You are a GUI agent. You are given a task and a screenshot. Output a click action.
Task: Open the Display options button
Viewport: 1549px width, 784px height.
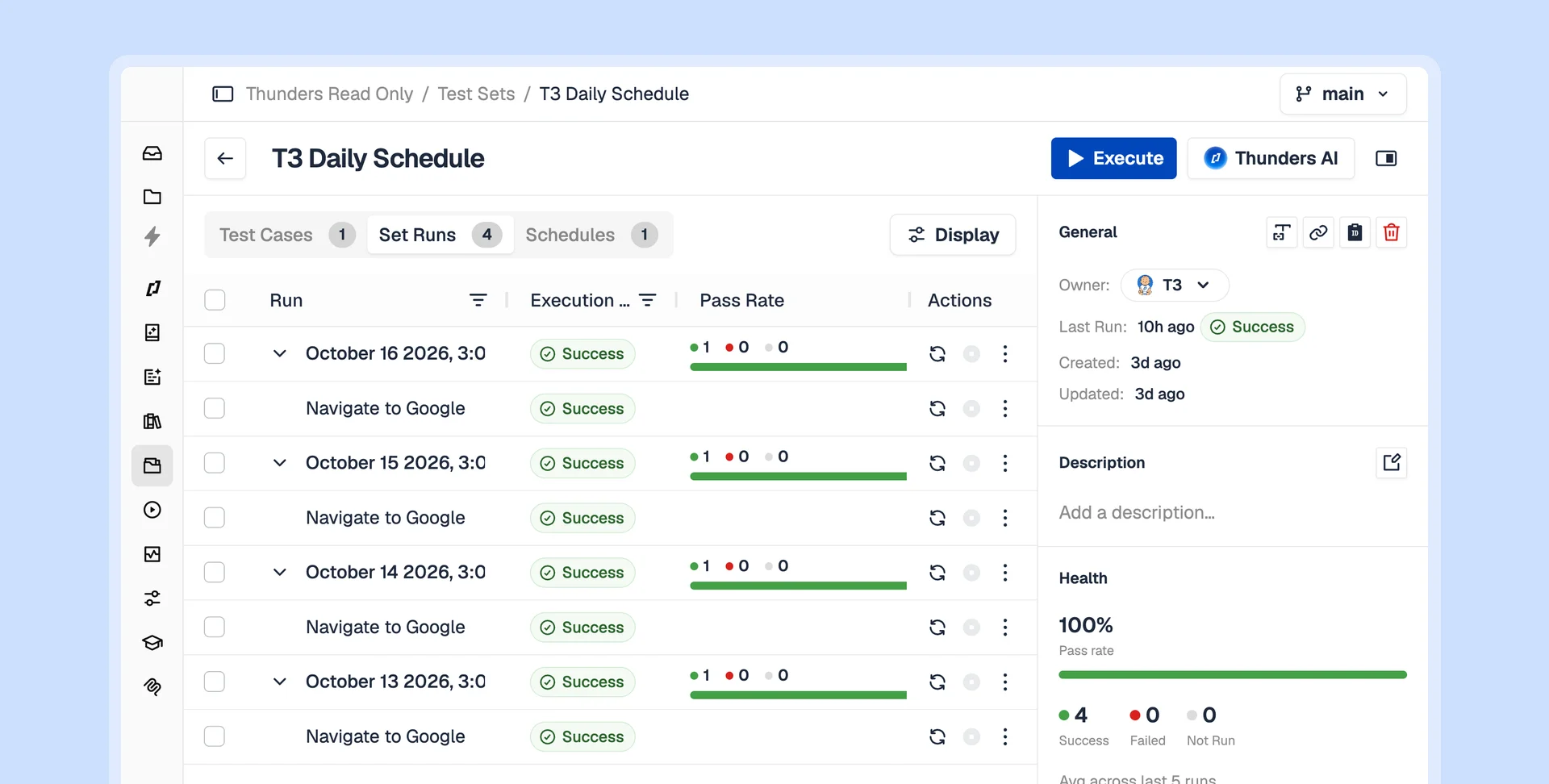point(953,235)
